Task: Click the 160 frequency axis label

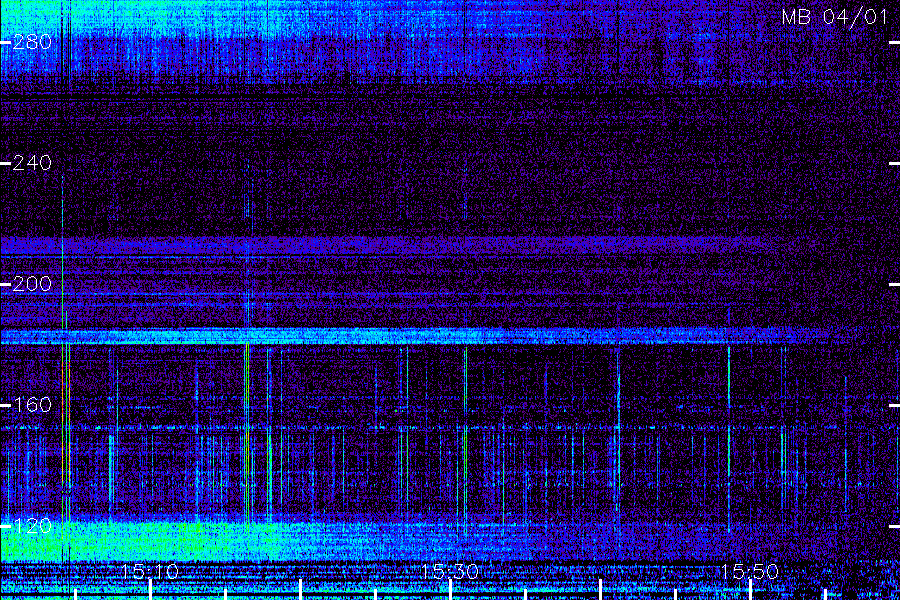Action: point(32,405)
